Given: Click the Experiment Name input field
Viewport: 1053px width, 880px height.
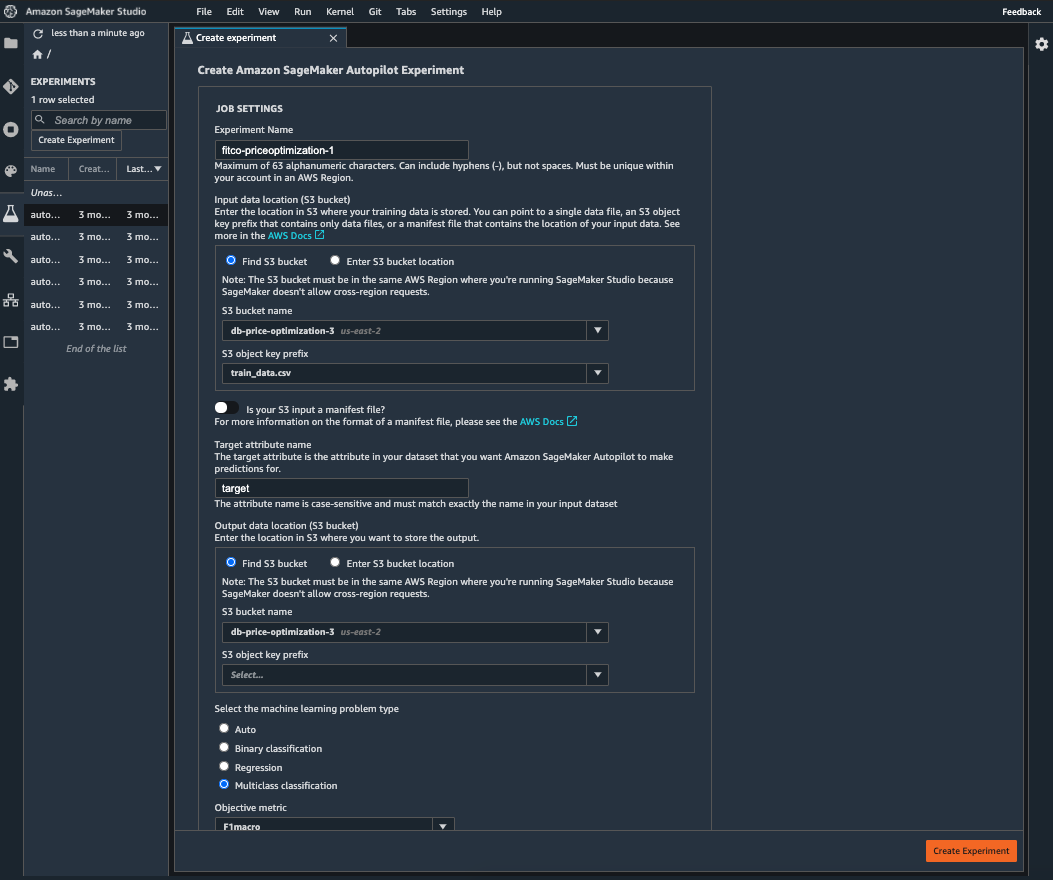Looking at the screenshot, I should (x=341, y=150).
